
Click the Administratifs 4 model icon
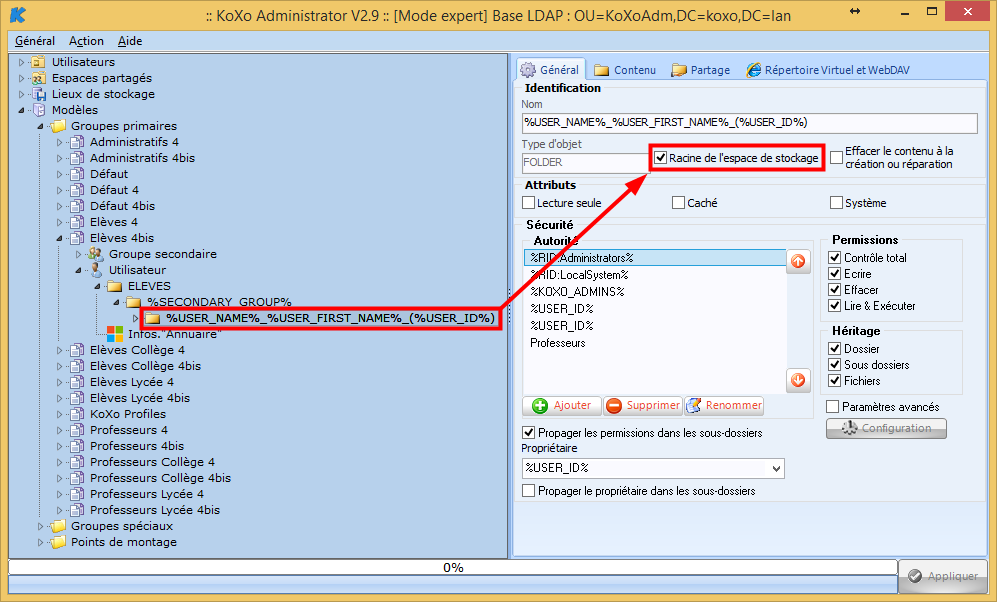click(x=77, y=142)
